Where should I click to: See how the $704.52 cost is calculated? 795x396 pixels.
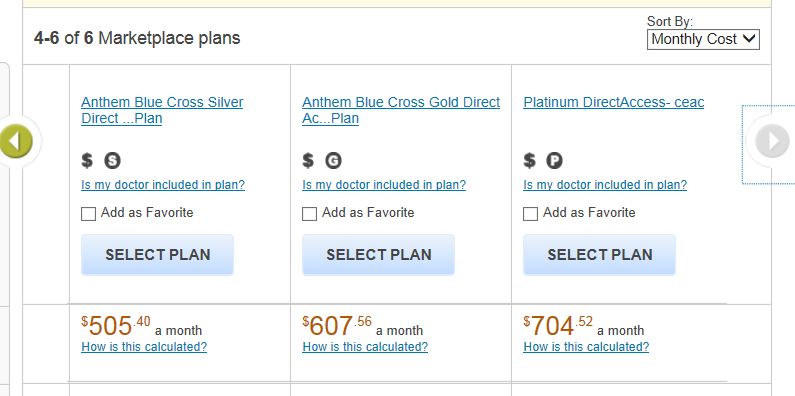tap(586, 347)
